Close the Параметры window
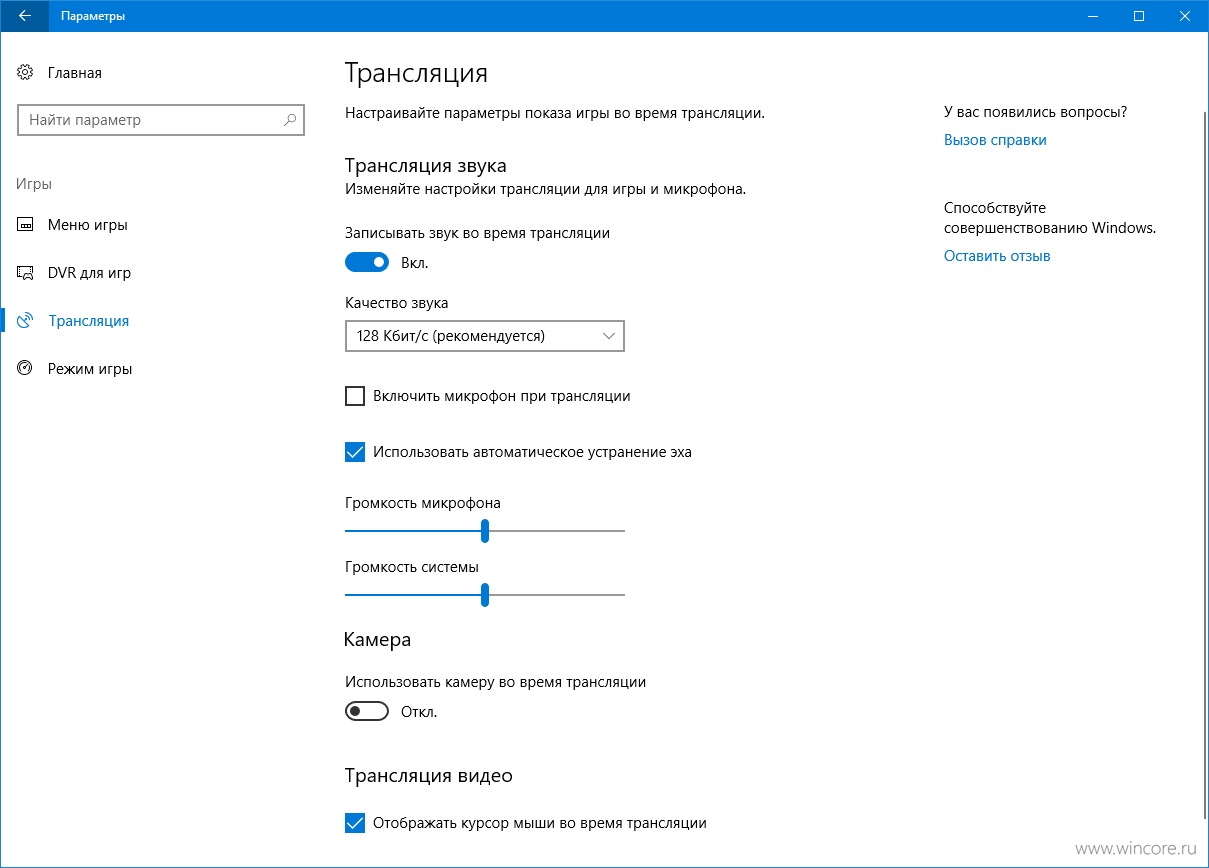The width and height of the screenshot is (1209, 868). click(x=1185, y=16)
